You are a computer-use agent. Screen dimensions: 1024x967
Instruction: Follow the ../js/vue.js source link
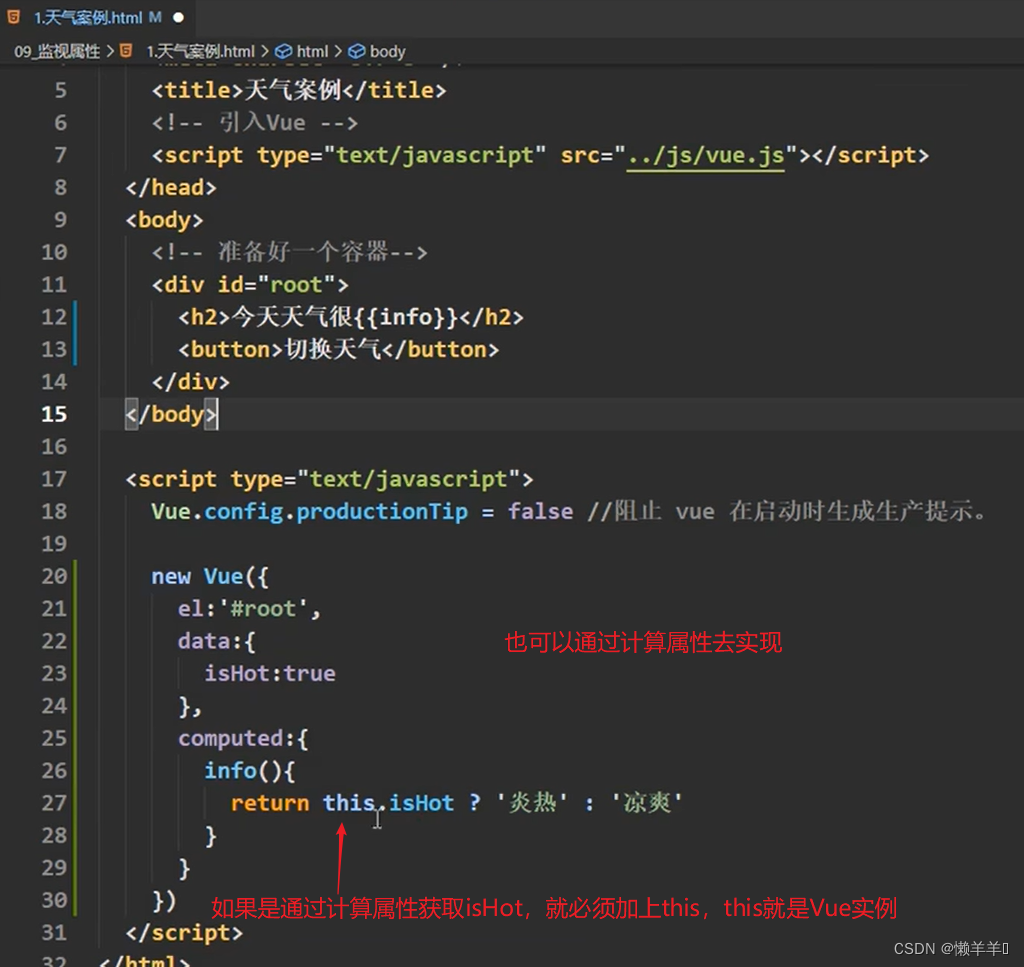point(705,155)
